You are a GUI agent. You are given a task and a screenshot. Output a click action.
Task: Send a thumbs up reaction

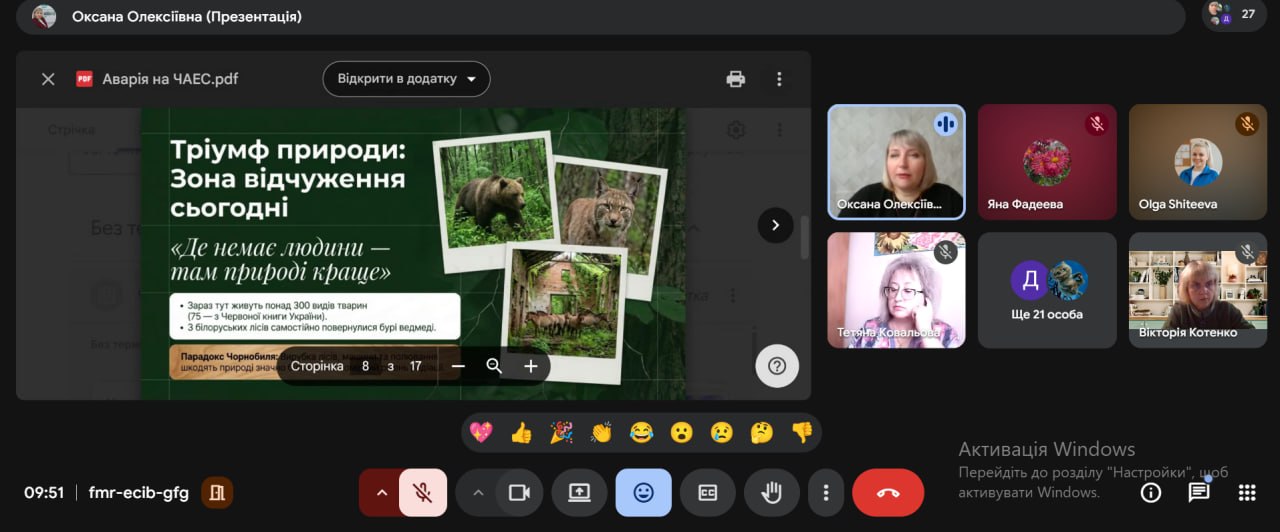[521, 432]
